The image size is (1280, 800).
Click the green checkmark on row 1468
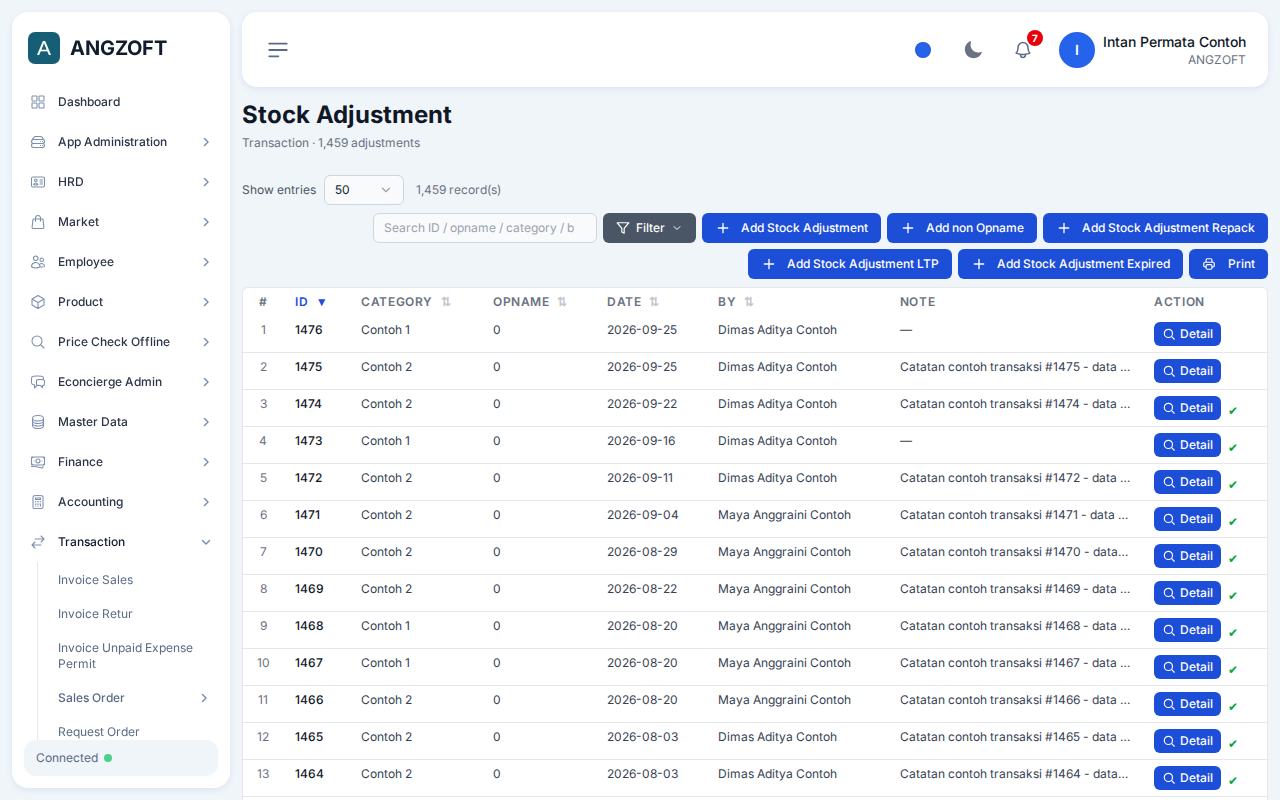pyautogui.click(x=1233, y=632)
